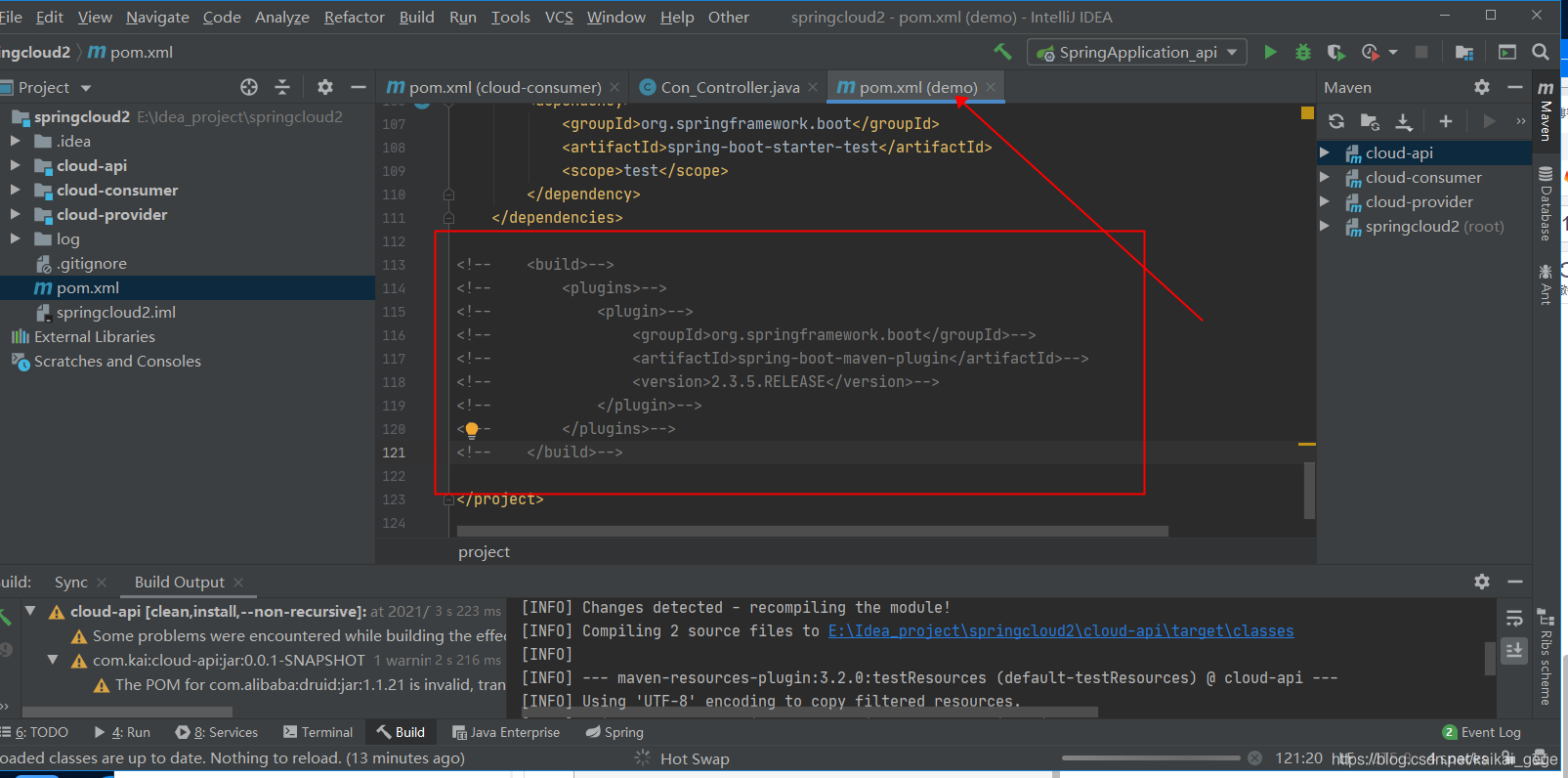Open Java Enterprise tool window
1568x778 pixels.
click(x=506, y=732)
